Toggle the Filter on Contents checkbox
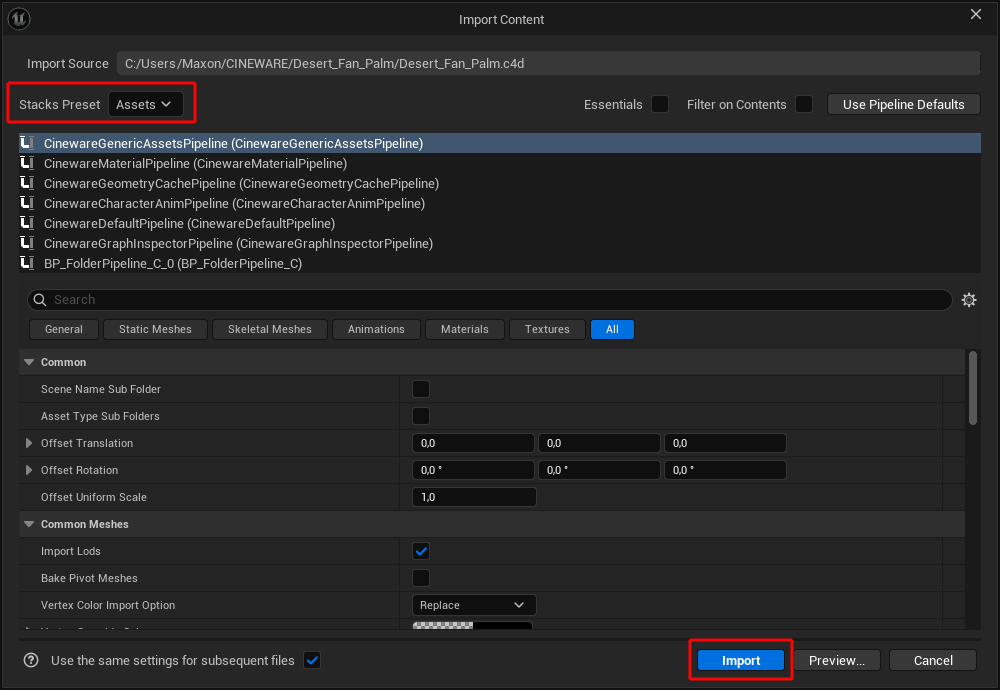Screen dimensions: 1000x690 click(804, 104)
